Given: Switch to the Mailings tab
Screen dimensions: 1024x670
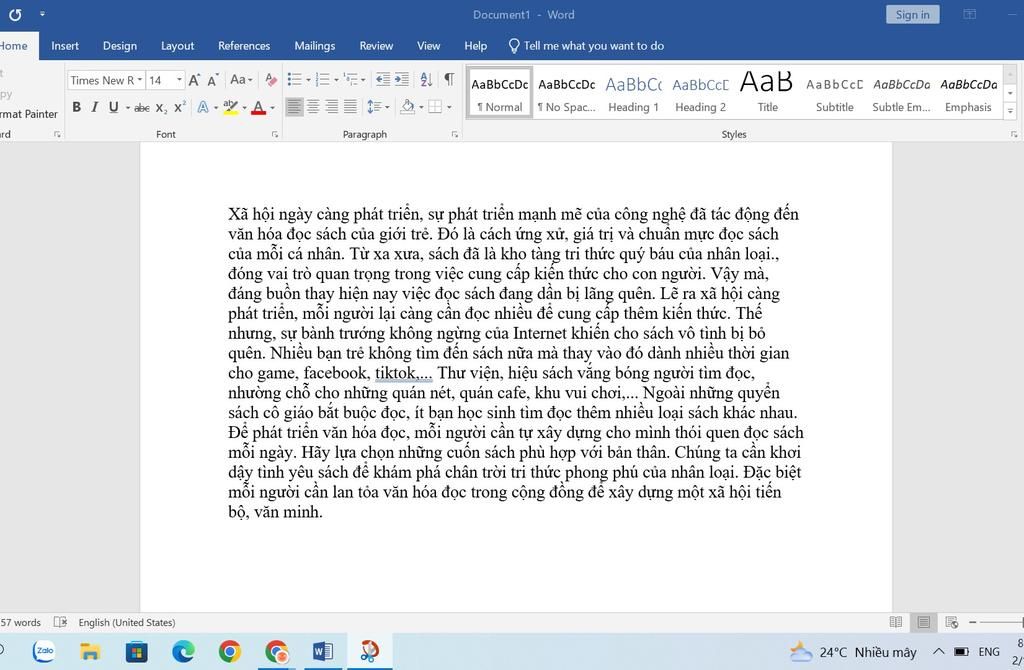Looking at the screenshot, I should coord(314,46).
